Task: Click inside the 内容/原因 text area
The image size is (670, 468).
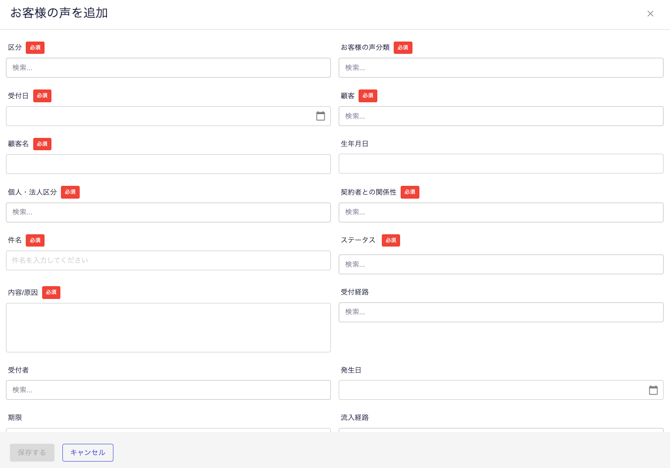Action: pyautogui.click(x=168, y=328)
